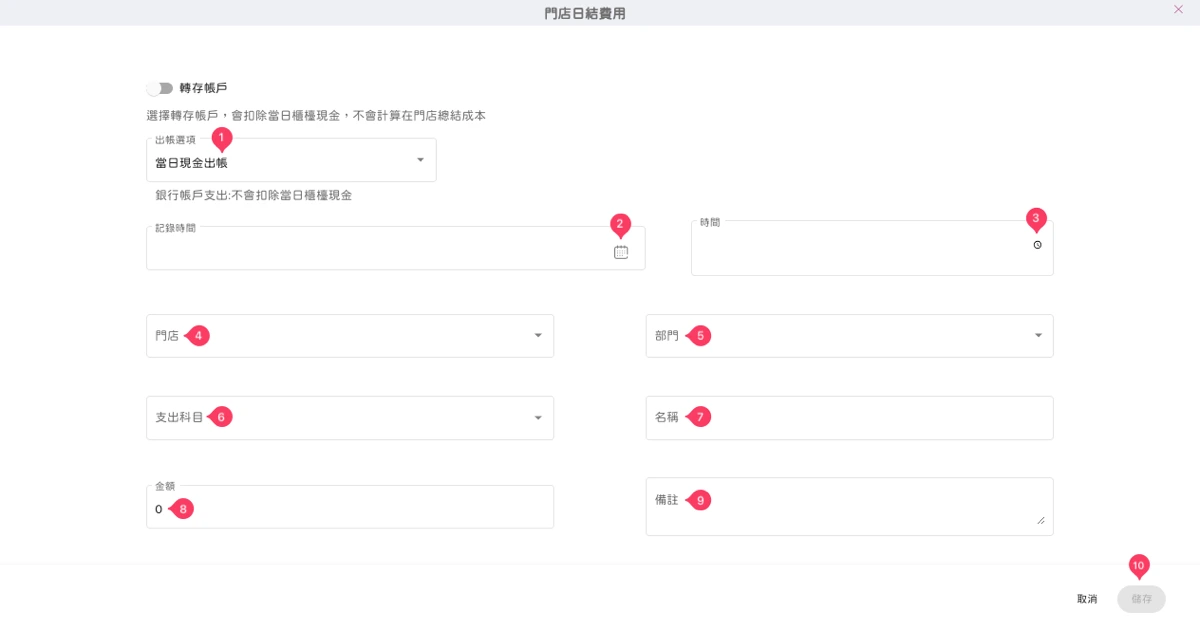Open the 出帳選項 dropdown showing 當日現金出帳
The image size is (1200, 631).
coord(291,160)
